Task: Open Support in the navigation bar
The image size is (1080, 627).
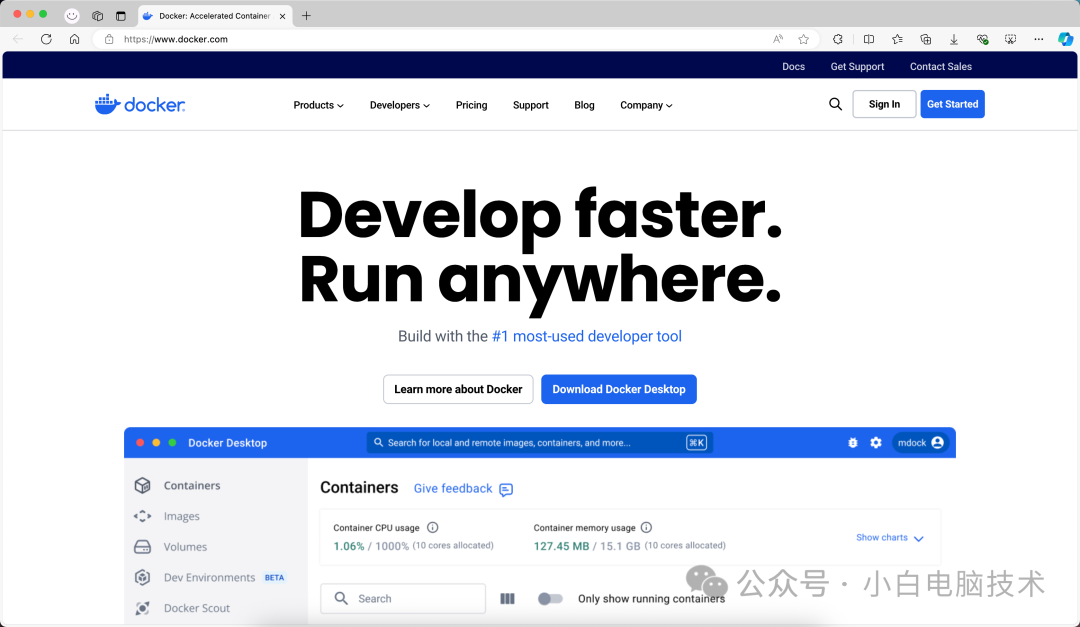Action: tap(530, 105)
